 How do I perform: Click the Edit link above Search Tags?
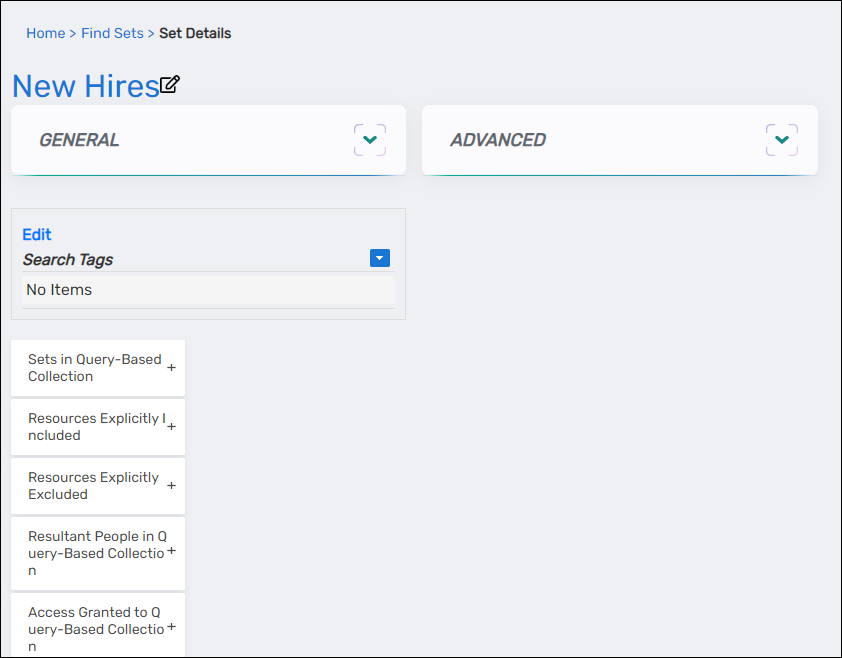(36, 234)
